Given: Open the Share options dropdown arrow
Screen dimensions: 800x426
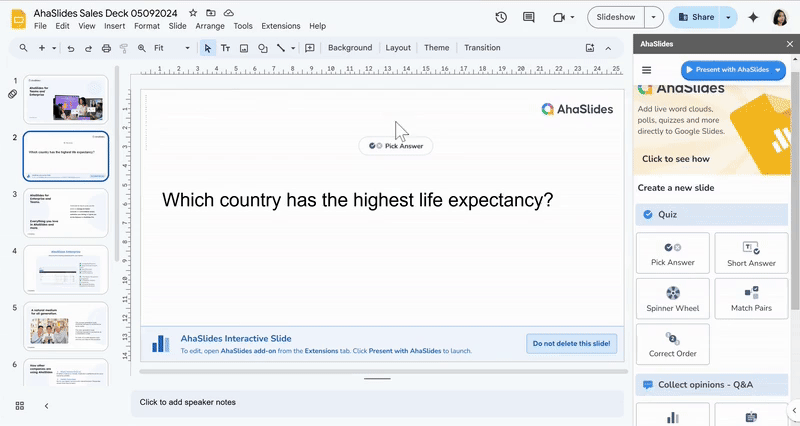Looking at the screenshot, I should (x=728, y=17).
